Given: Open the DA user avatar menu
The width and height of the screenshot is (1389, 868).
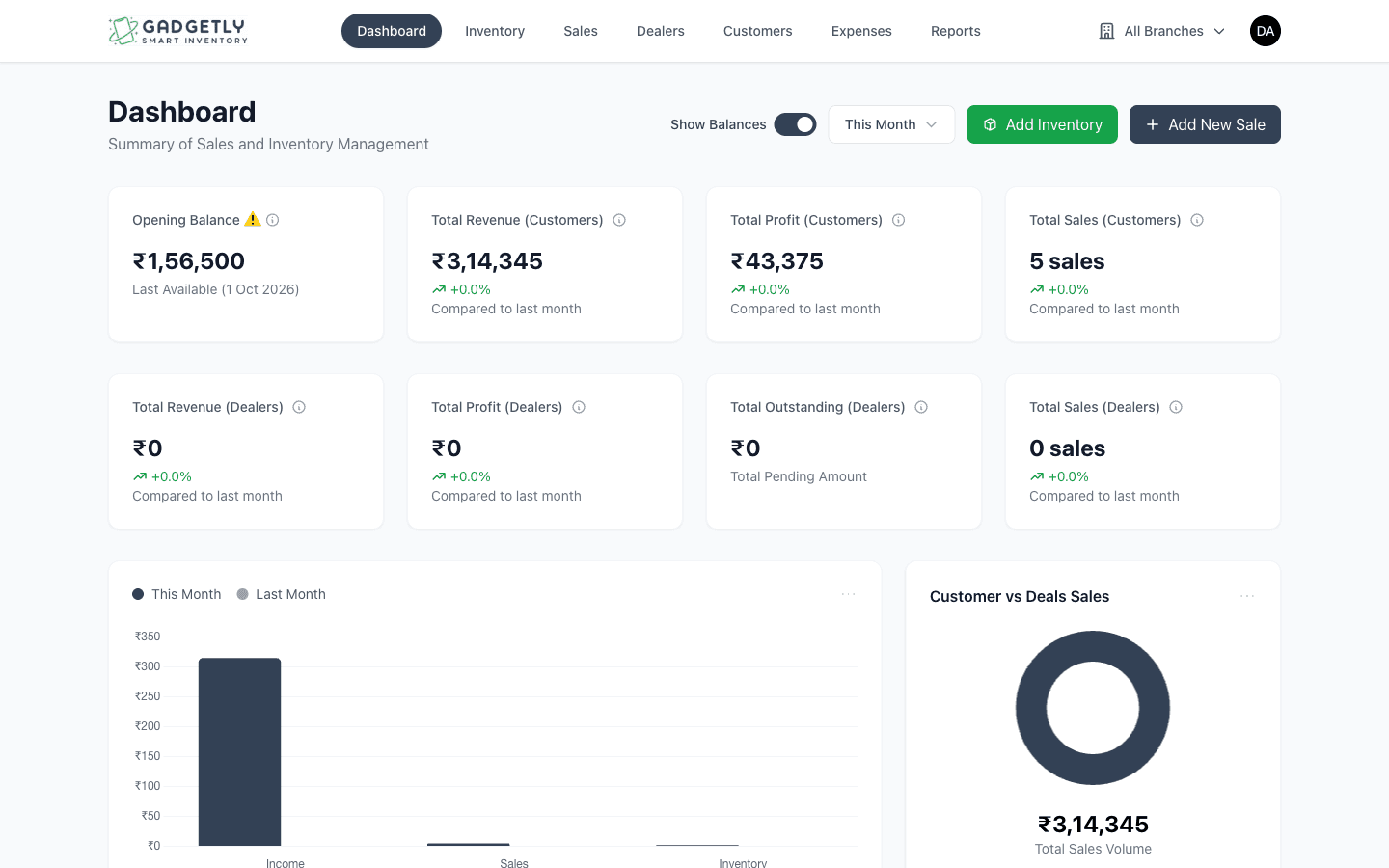Looking at the screenshot, I should [1266, 31].
